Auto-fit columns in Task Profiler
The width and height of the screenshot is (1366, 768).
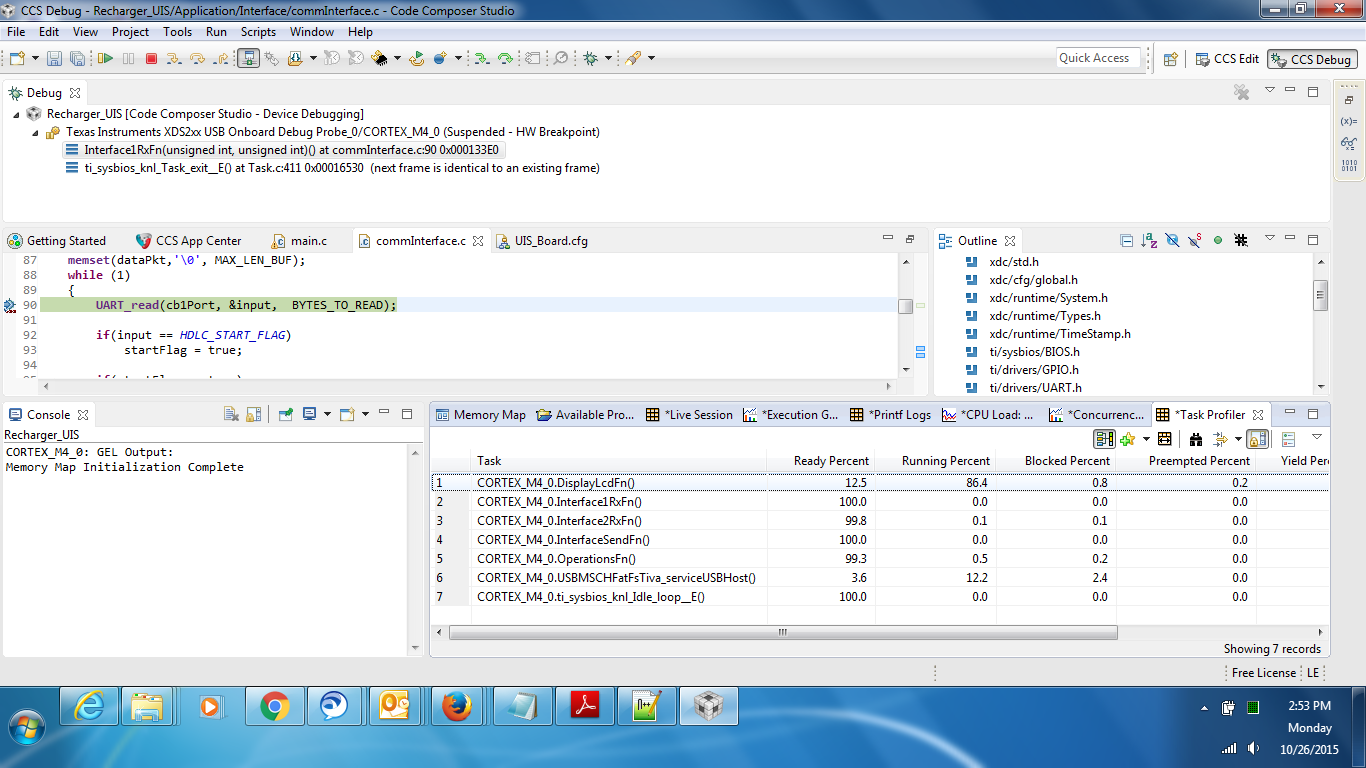pyautogui.click(x=1163, y=438)
